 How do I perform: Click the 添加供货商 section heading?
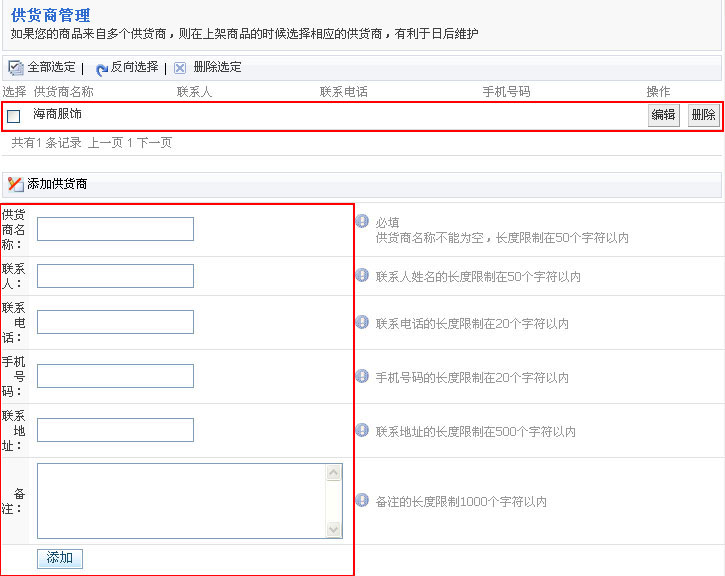click(57, 184)
